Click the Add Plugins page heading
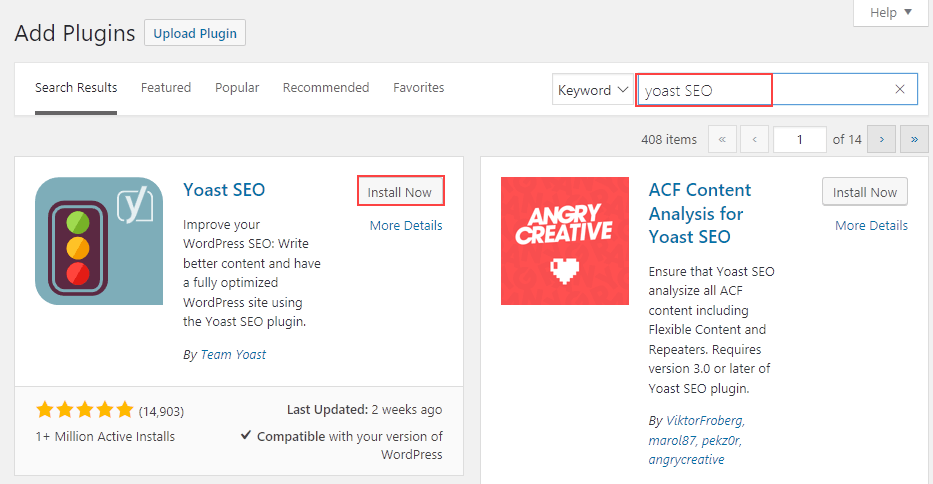The width and height of the screenshot is (933, 484). pyautogui.click(x=75, y=33)
